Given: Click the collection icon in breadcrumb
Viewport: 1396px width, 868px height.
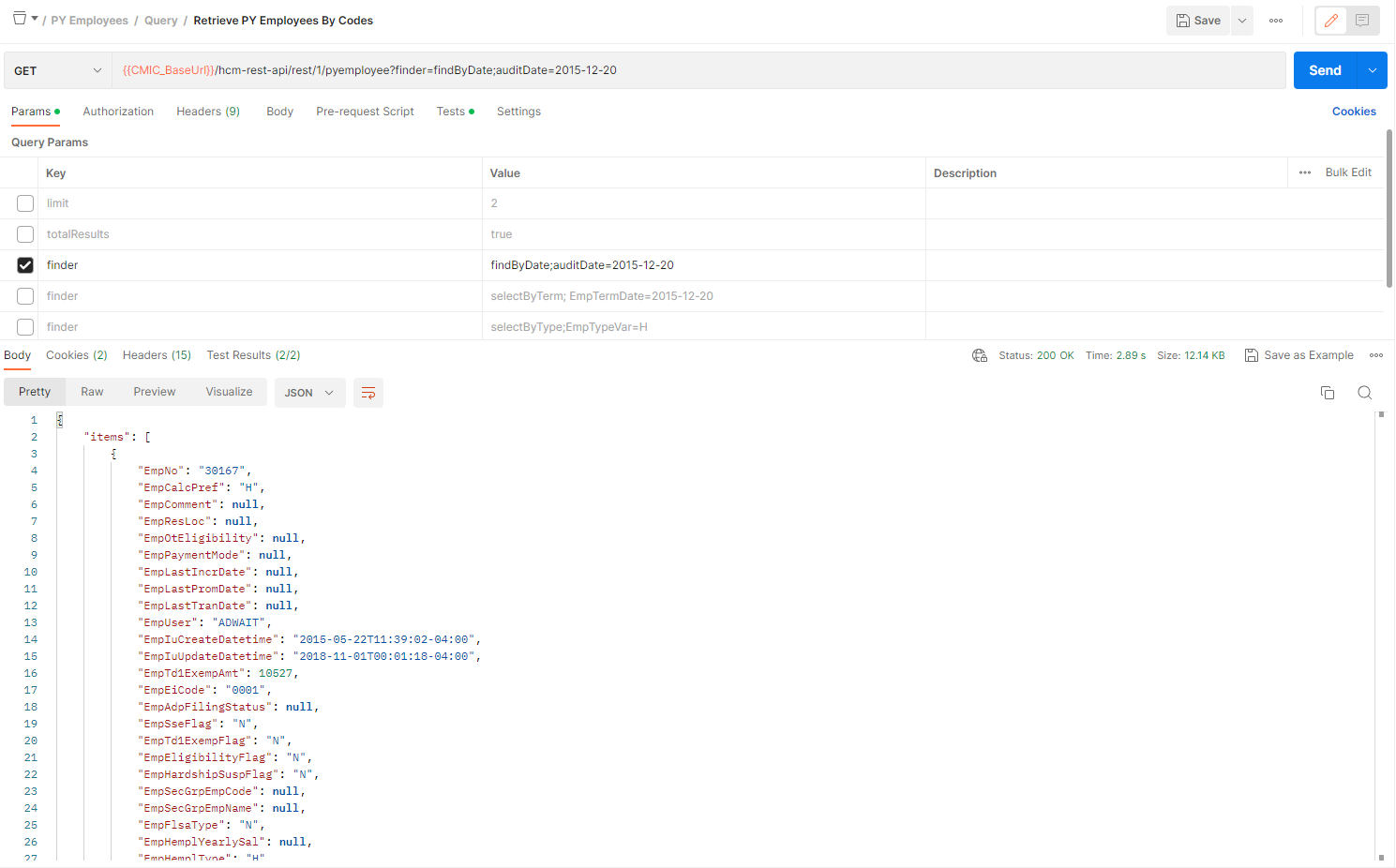Looking at the screenshot, I should click(19, 19).
